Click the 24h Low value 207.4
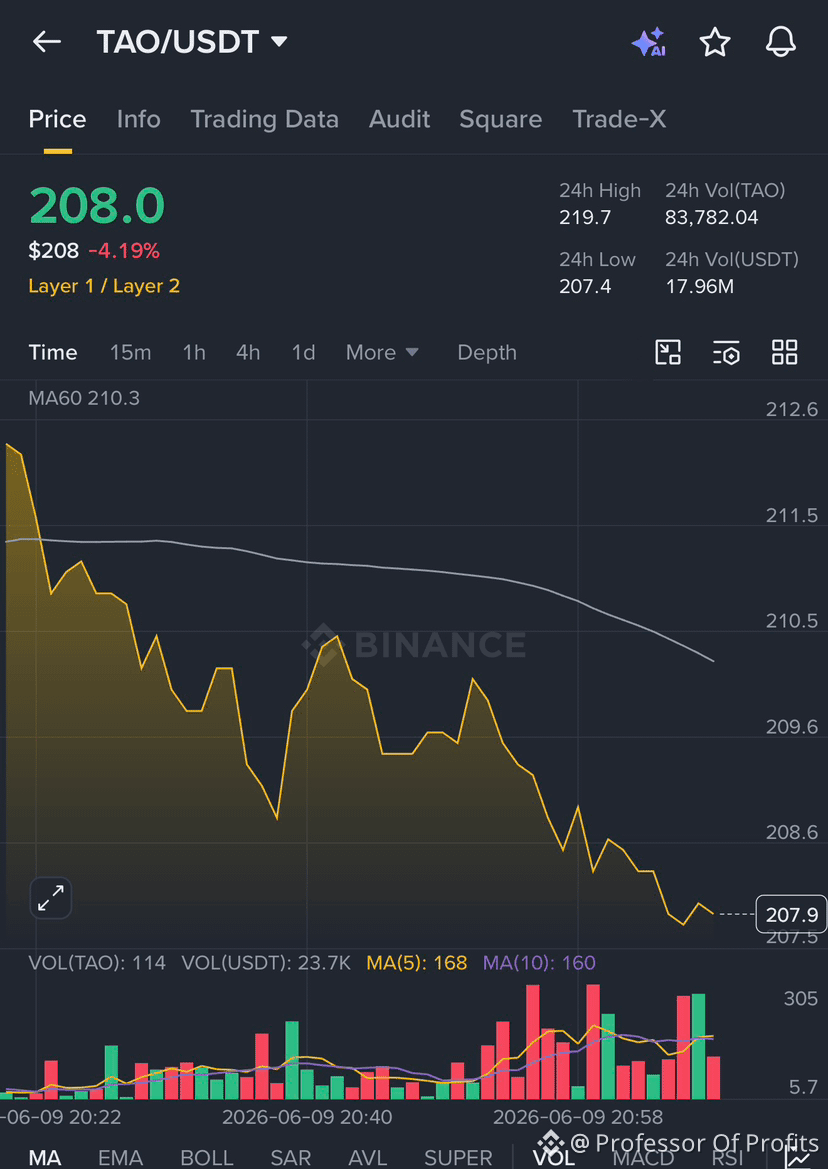 pos(585,286)
